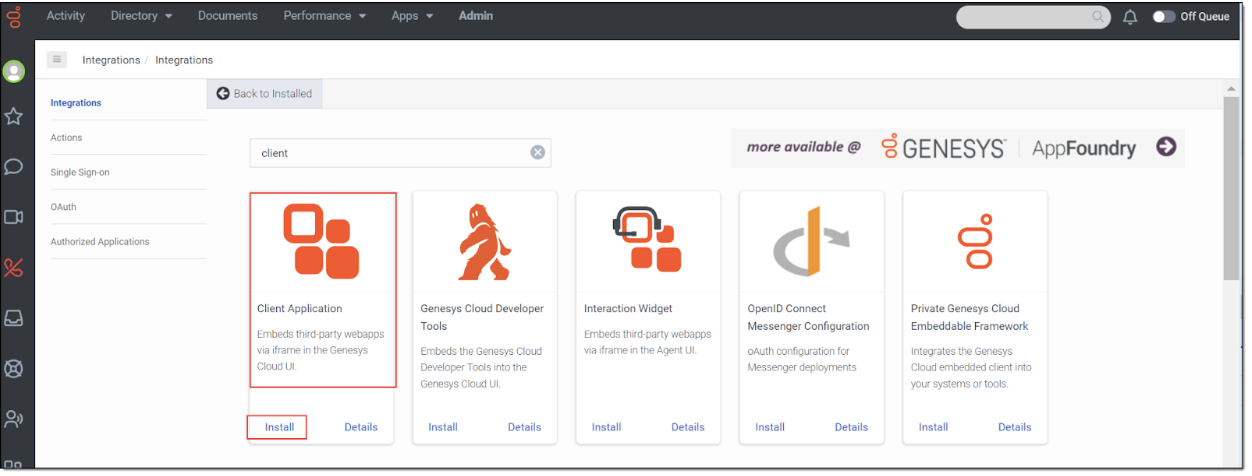The height and width of the screenshot is (476, 1252).
Task: Click the magnifier in top search box
Action: coord(1097,17)
